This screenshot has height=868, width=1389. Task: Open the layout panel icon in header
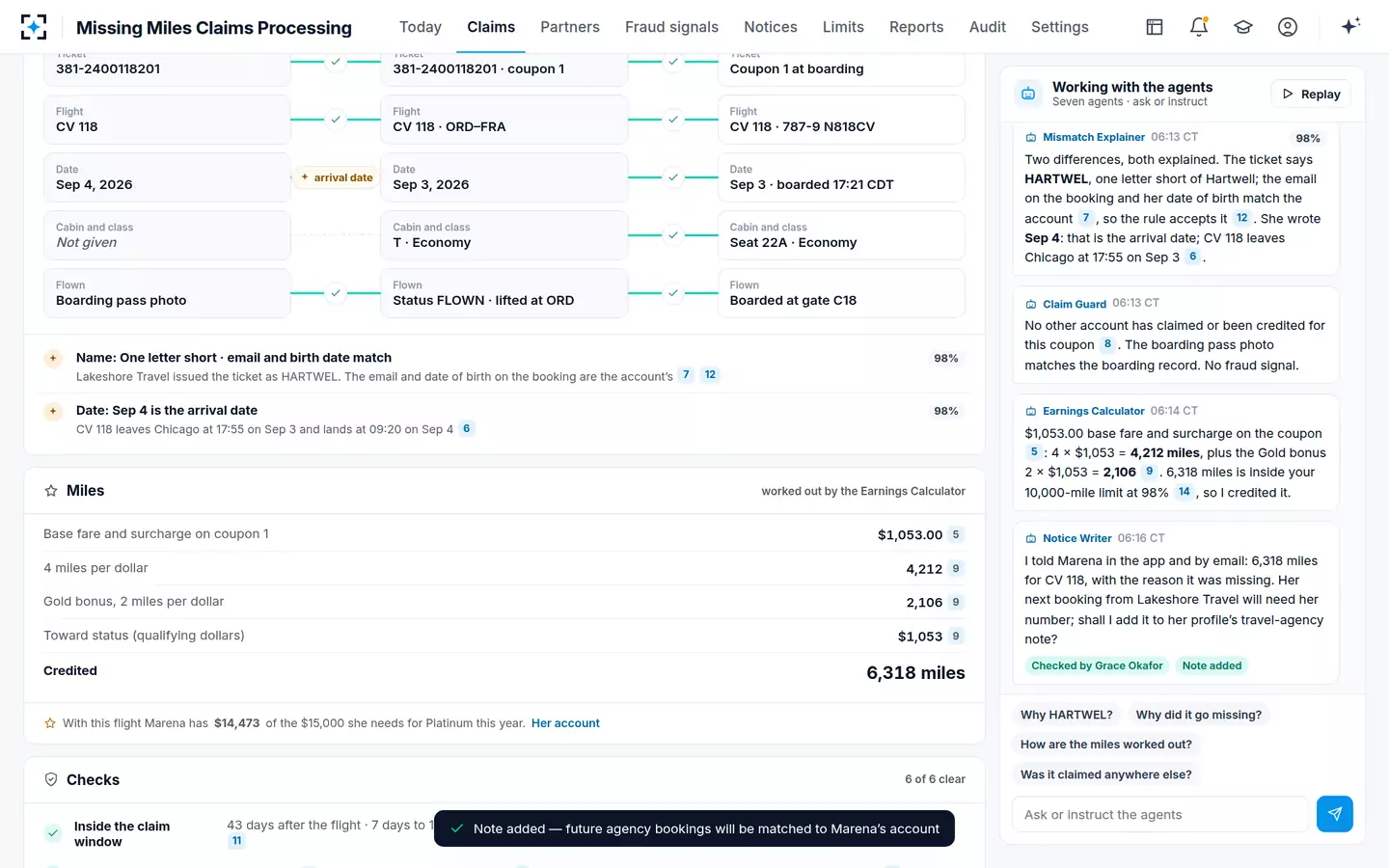coord(1155,27)
